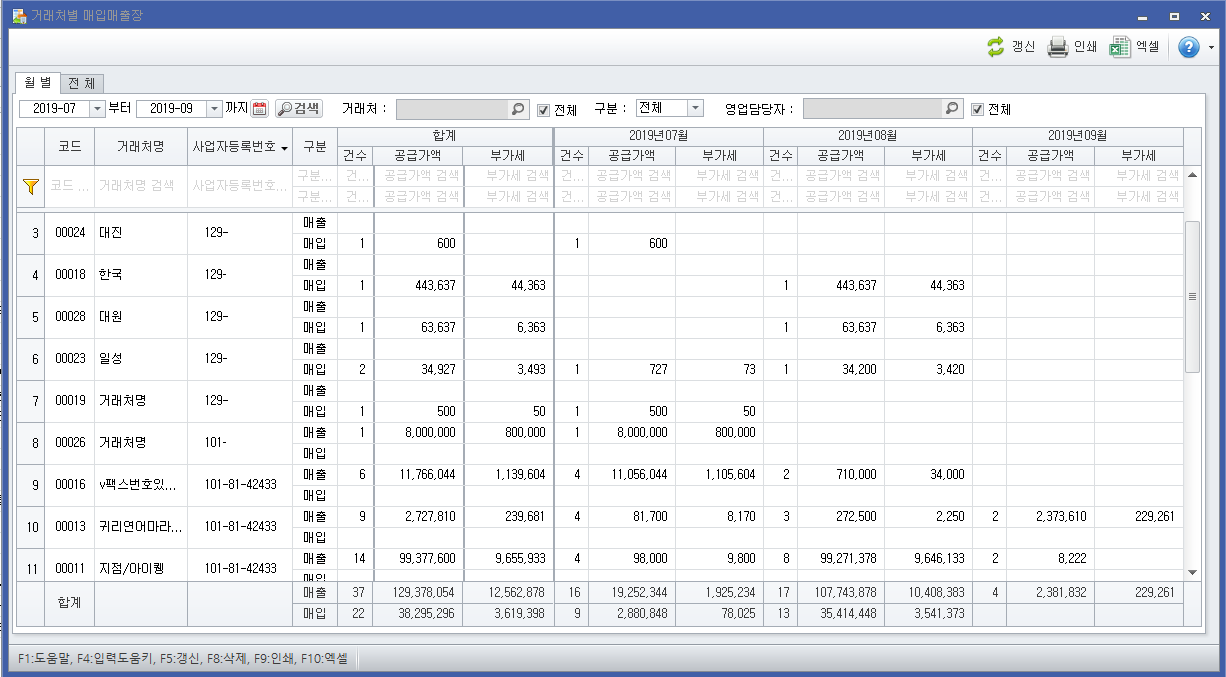Open the 2019-09 end month dropdown

[214, 109]
